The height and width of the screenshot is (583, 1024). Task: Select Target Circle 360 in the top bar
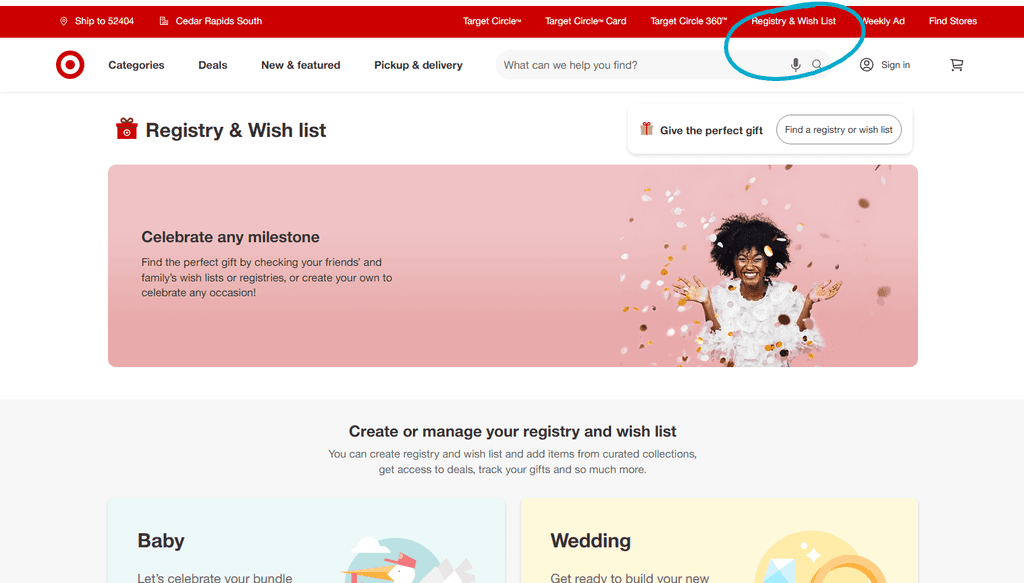688,20
